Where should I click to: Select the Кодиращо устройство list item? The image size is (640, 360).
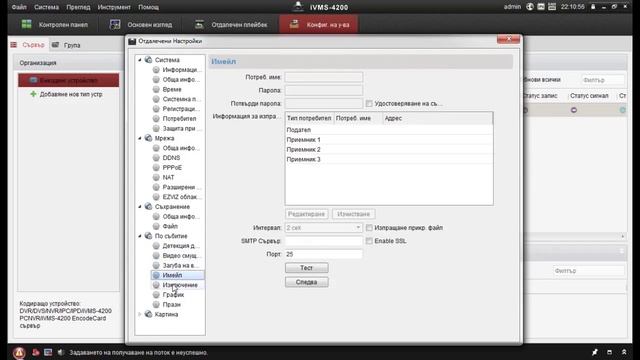[69, 80]
